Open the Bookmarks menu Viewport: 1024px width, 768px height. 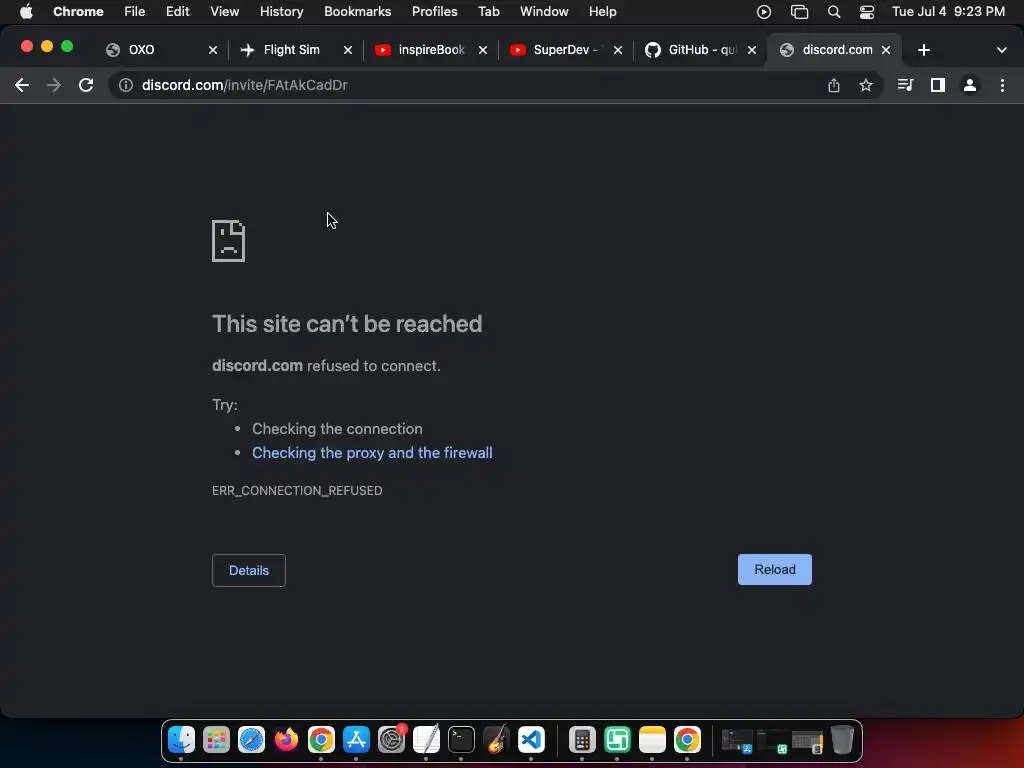pos(358,12)
